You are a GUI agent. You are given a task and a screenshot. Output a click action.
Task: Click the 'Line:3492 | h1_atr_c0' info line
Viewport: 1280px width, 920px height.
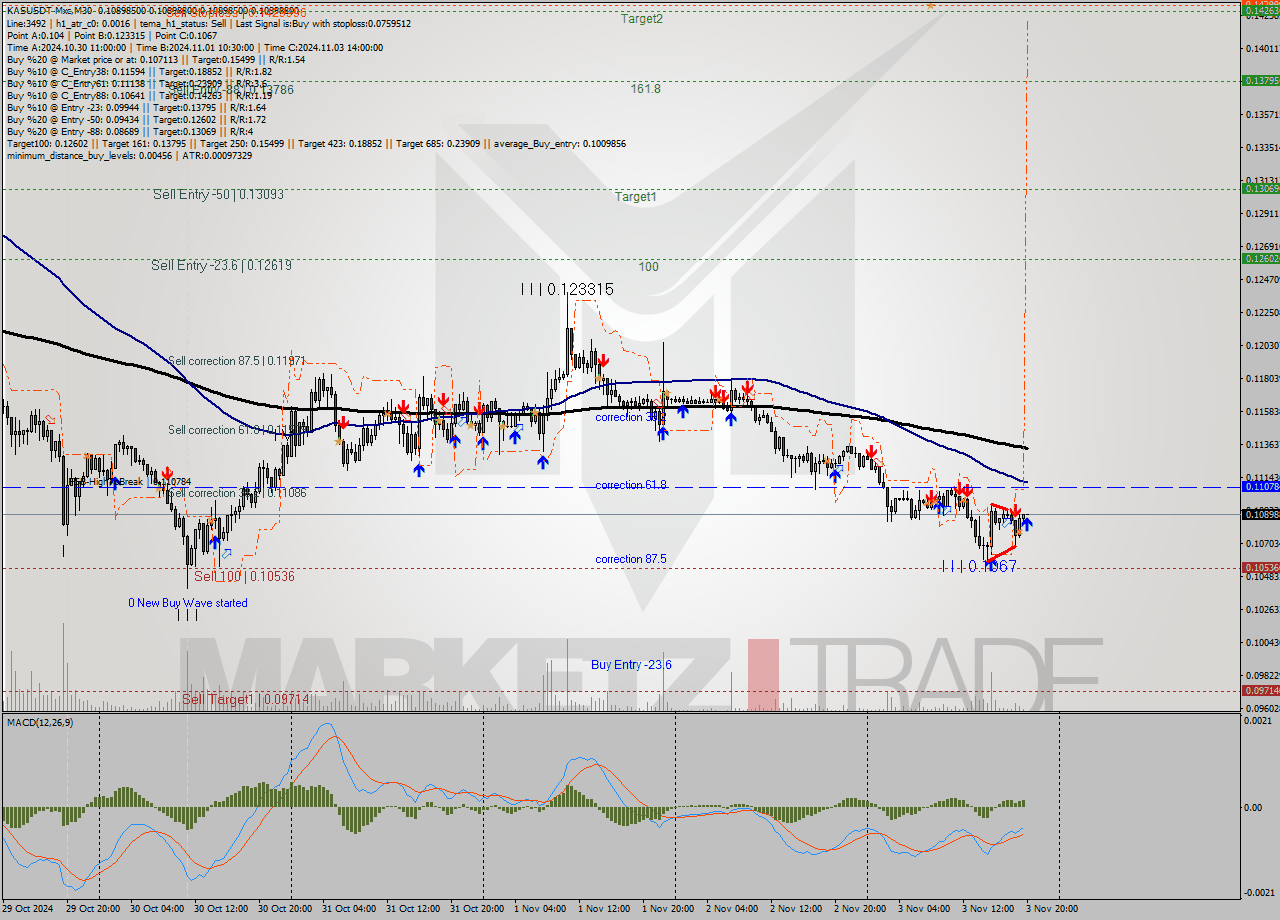(208, 23)
